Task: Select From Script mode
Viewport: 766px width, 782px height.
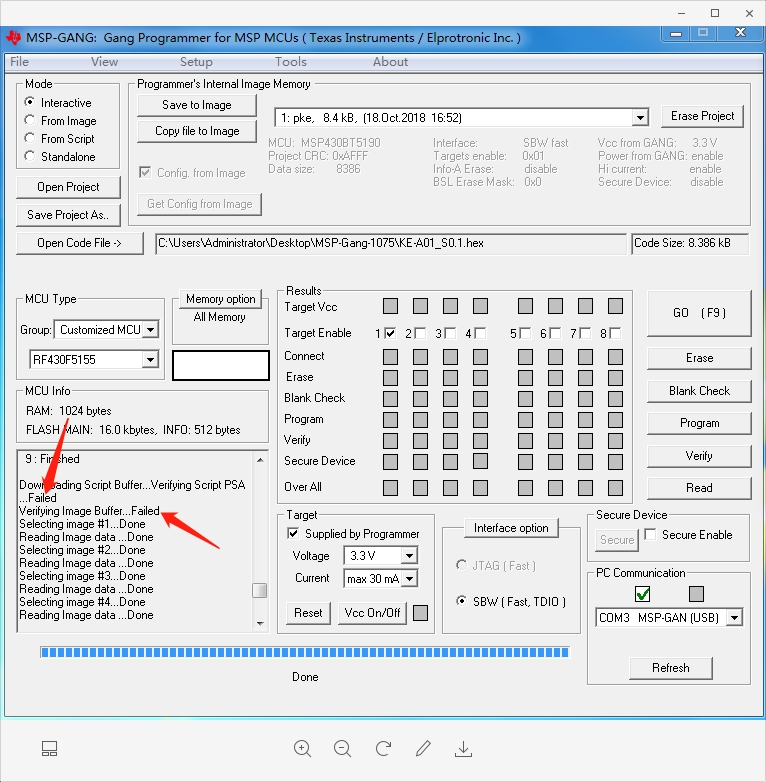Action: point(30,138)
